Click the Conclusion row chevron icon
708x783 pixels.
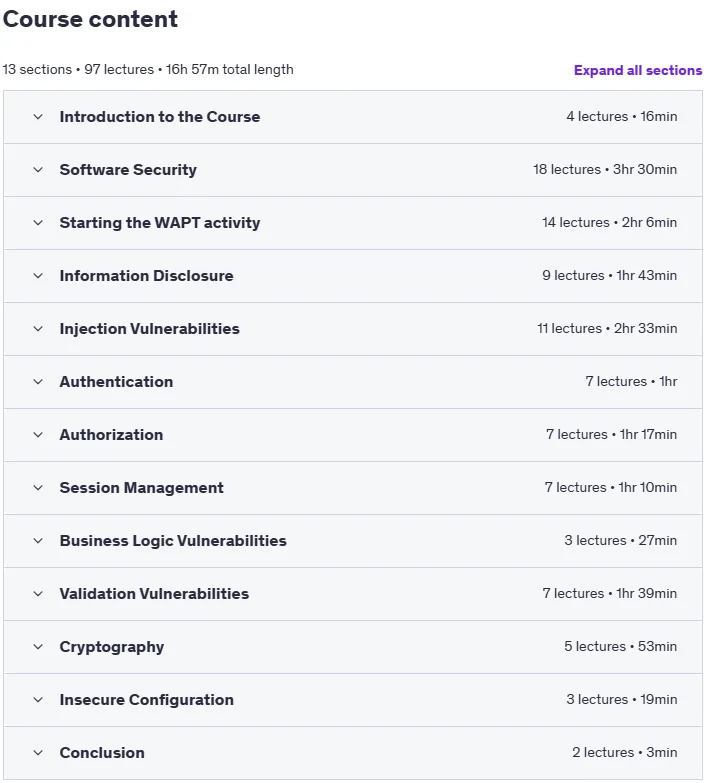pos(38,753)
